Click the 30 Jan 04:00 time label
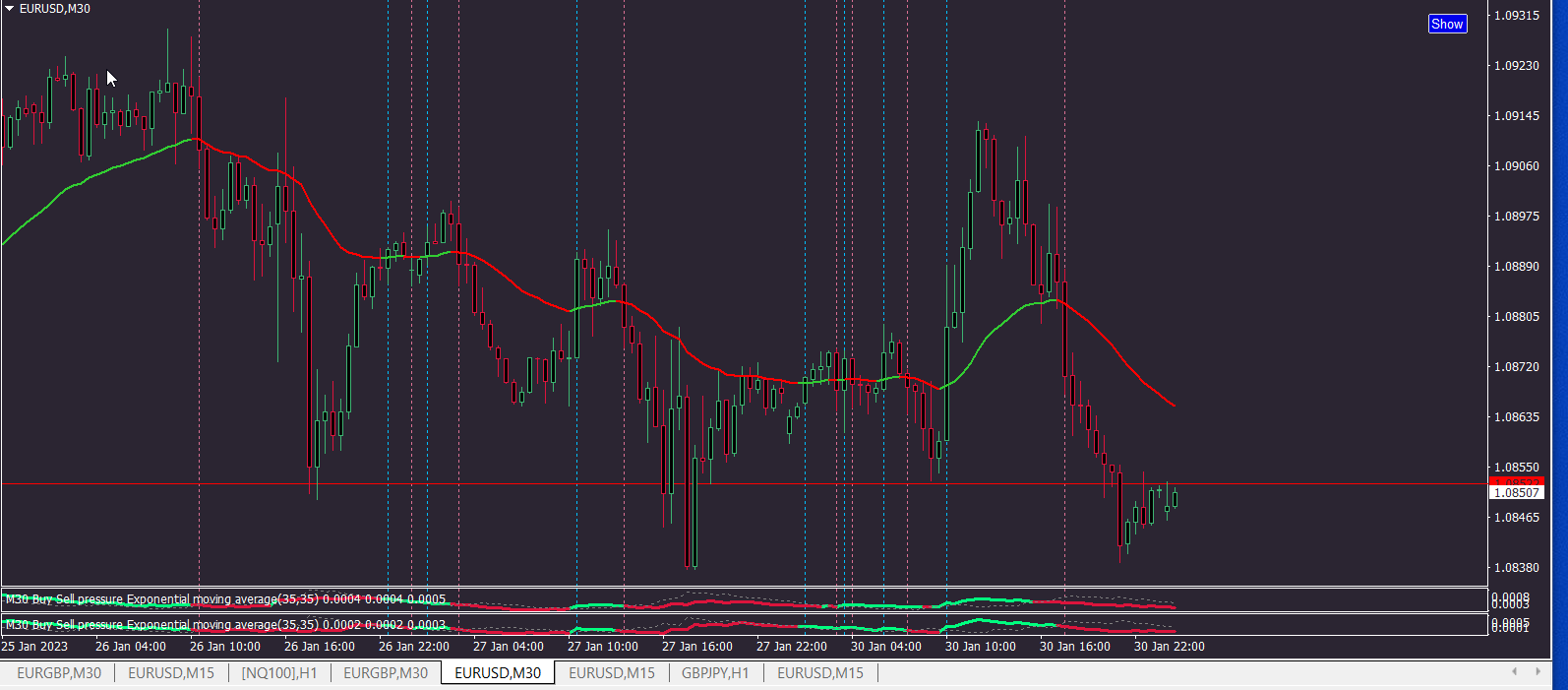Screen dimensions: 1568x690 pos(886,647)
